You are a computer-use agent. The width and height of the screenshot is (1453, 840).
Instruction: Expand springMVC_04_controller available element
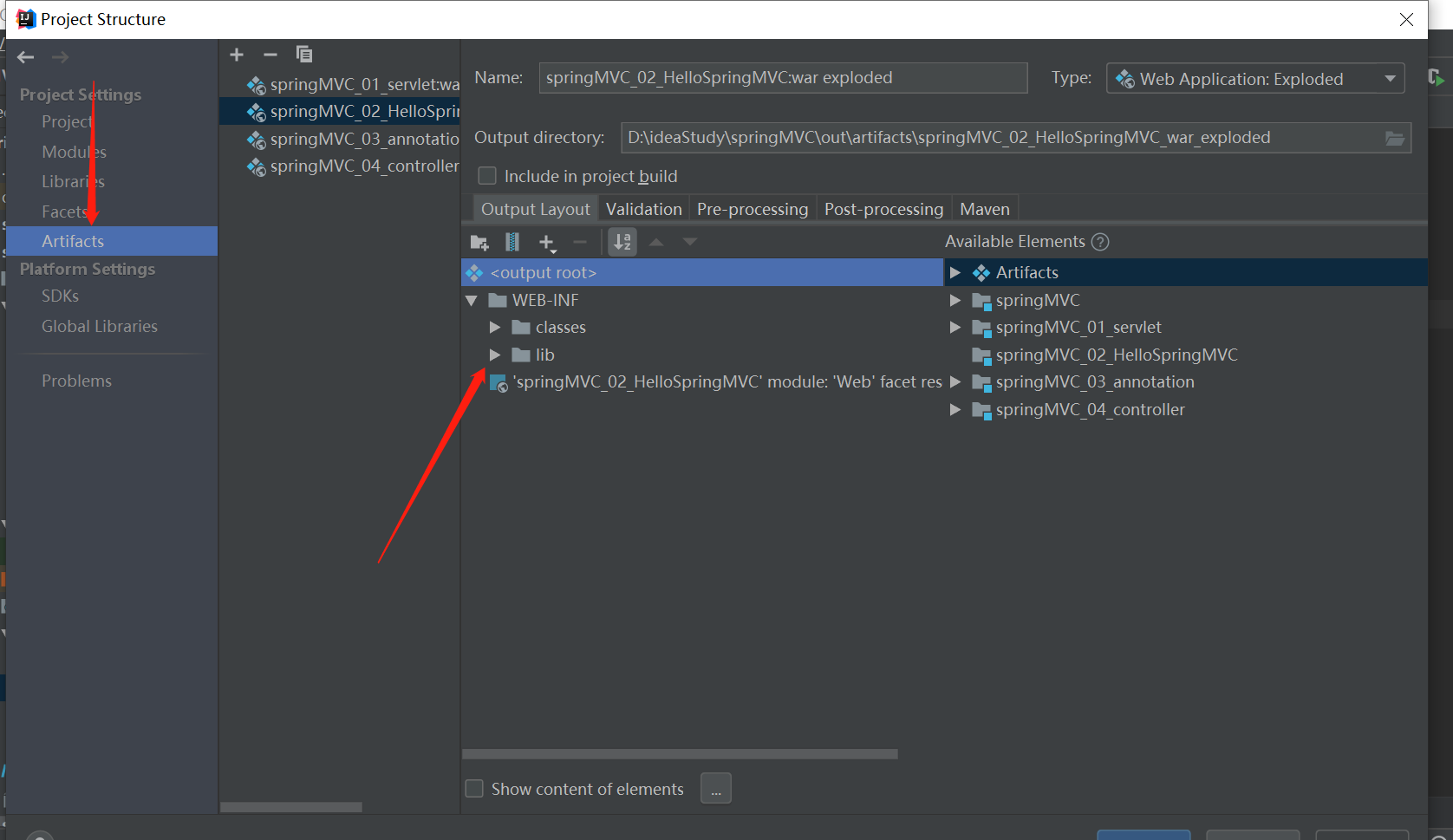pyautogui.click(x=955, y=410)
